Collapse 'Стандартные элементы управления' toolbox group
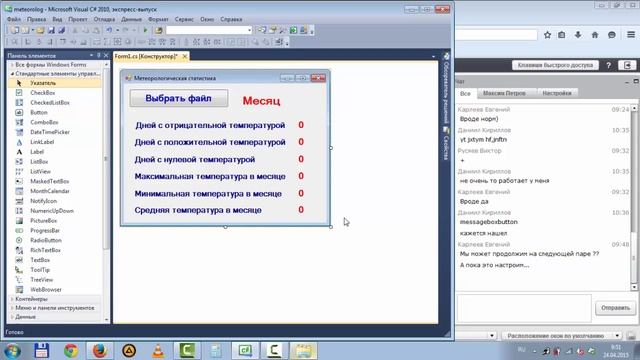Viewport: 640px width, 360px height. (12, 74)
